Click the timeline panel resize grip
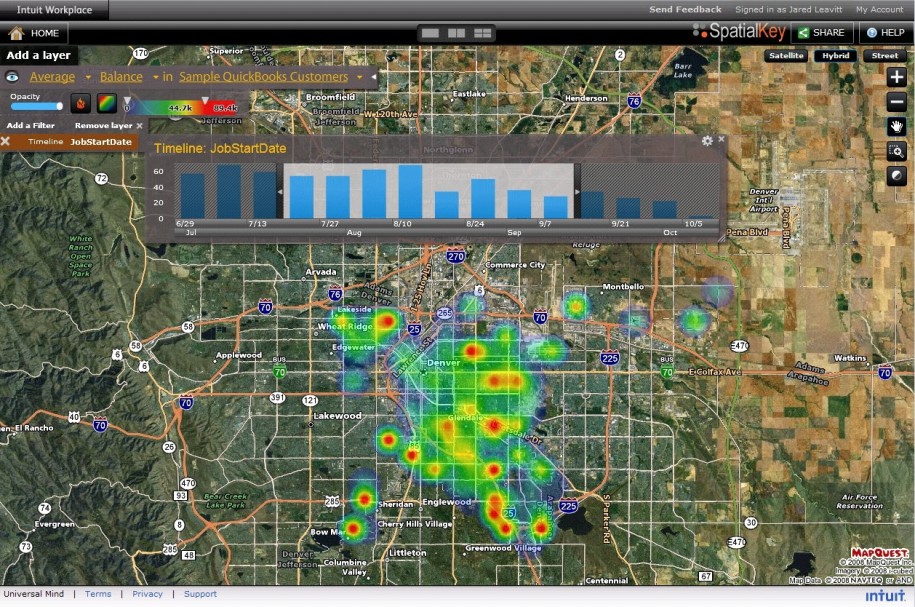 tap(722, 238)
